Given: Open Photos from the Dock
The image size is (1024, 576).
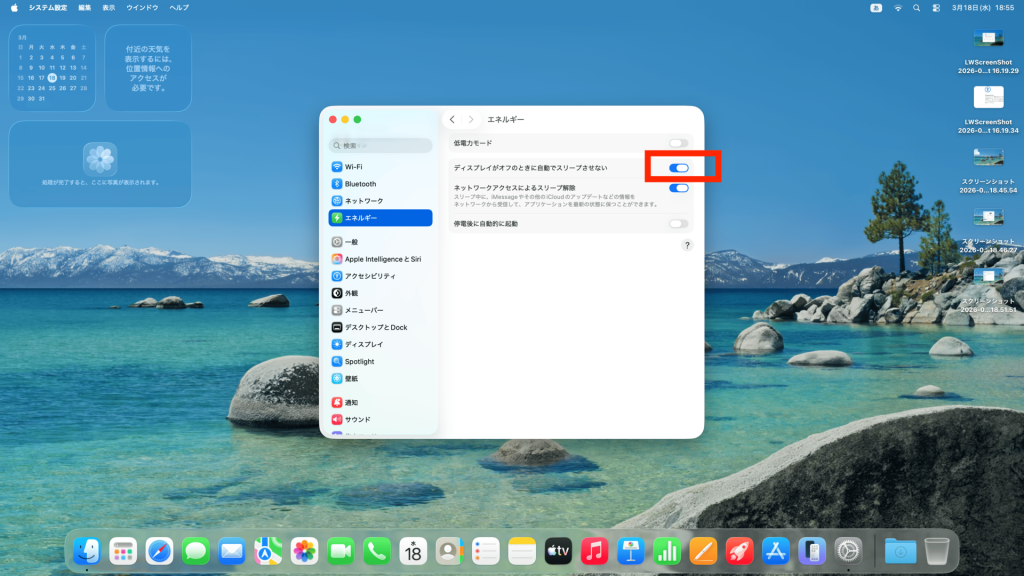Looking at the screenshot, I should 304,551.
